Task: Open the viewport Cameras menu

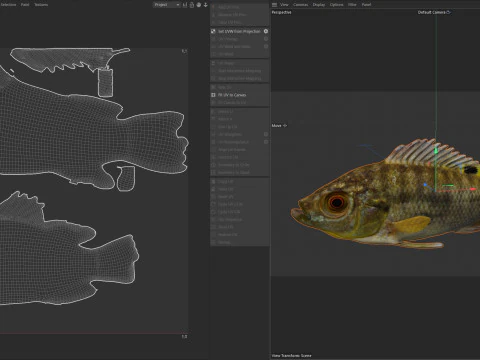Action: click(301, 5)
